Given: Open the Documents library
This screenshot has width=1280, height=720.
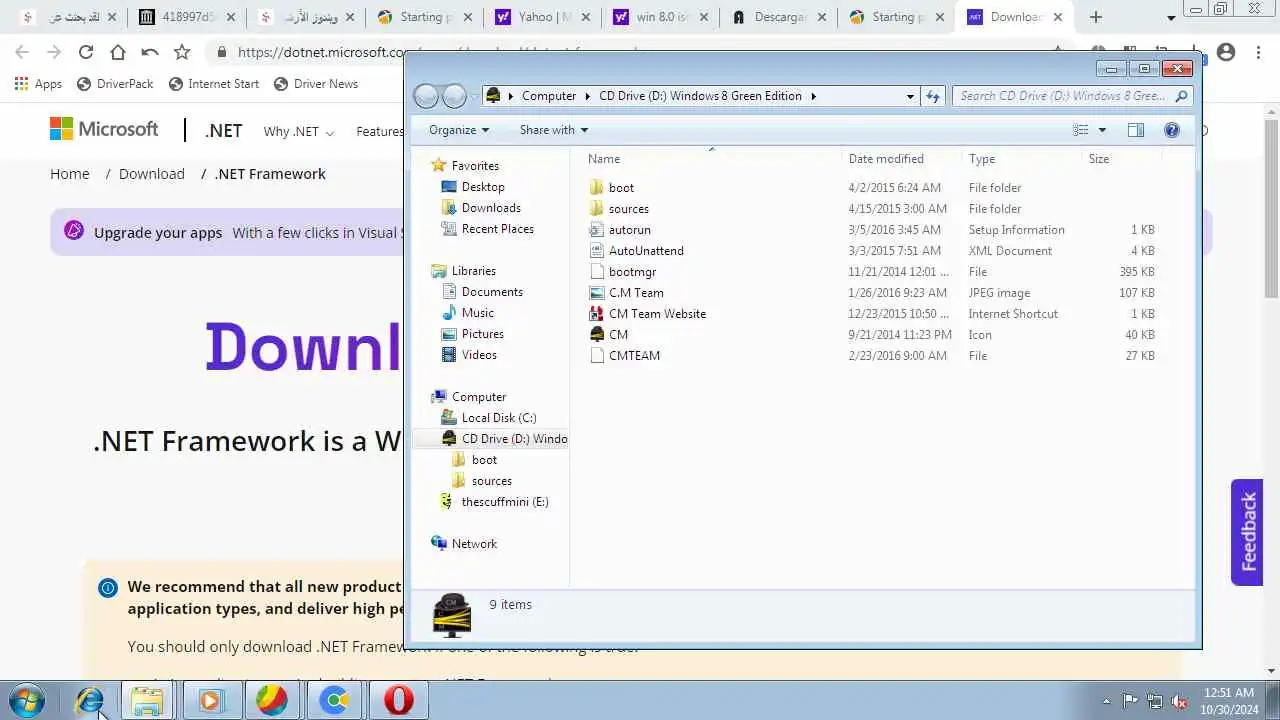Looking at the screenshot, I should pos(492,292).
